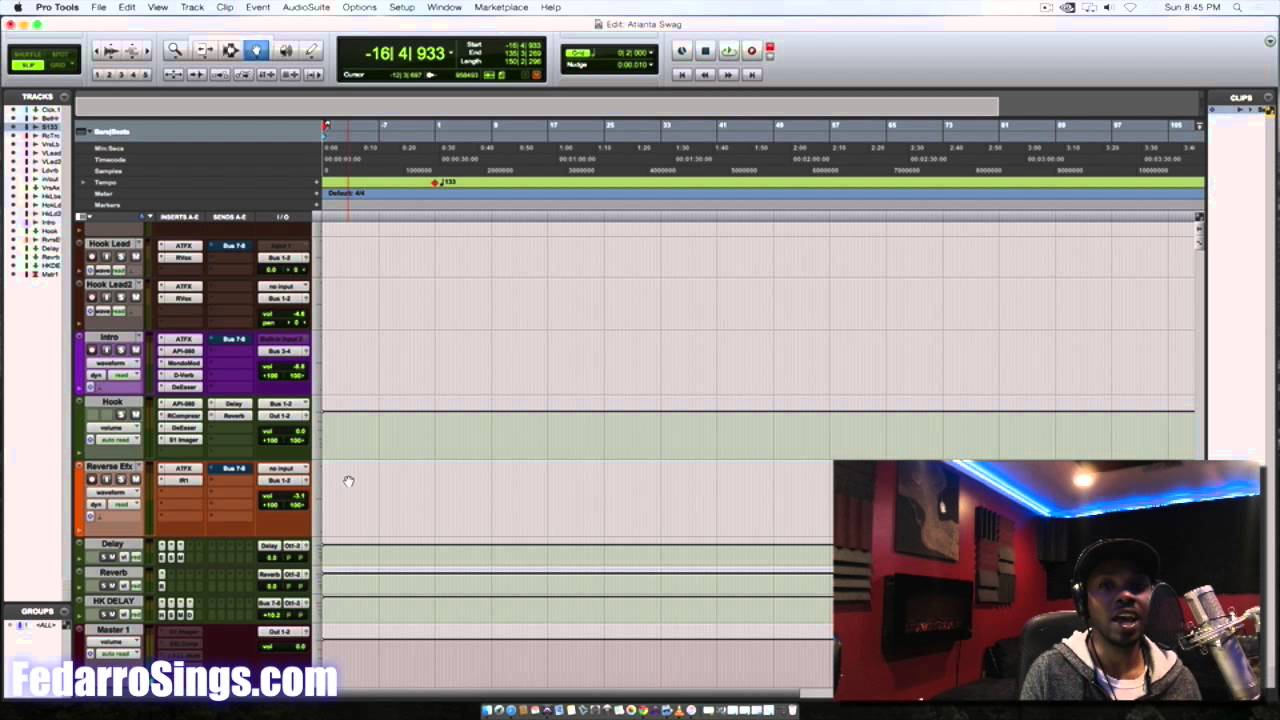Click the Play transport button

click(x=728, y=51)
